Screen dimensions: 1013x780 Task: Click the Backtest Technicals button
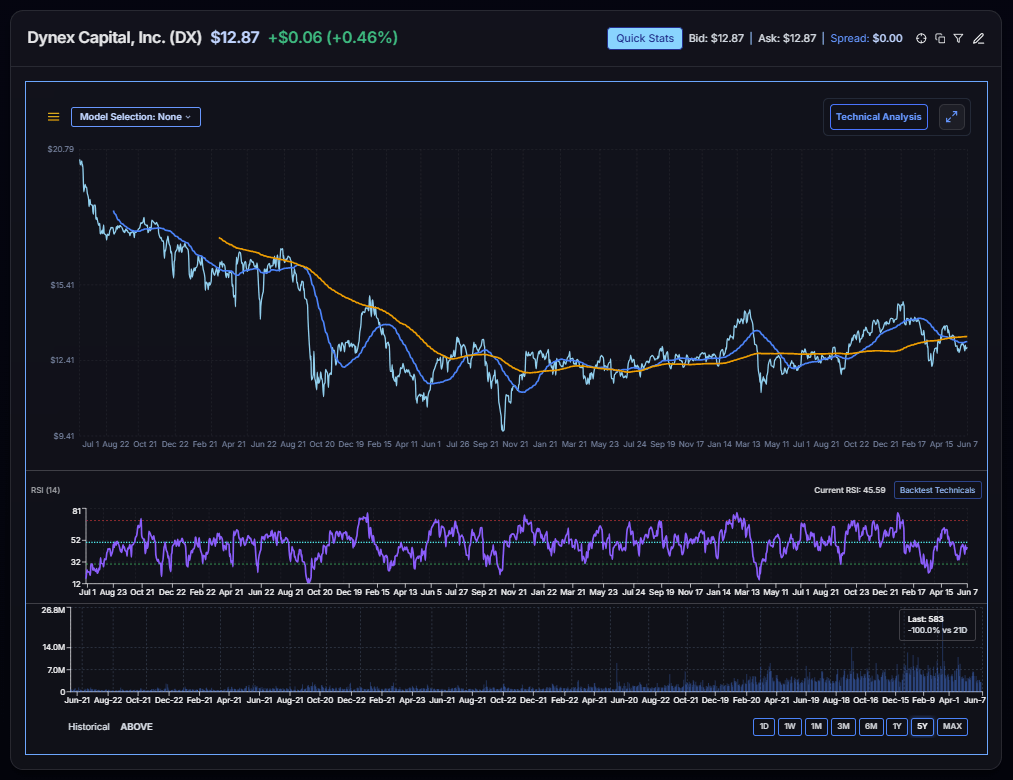pyautogui.click(x=937, y=490)
